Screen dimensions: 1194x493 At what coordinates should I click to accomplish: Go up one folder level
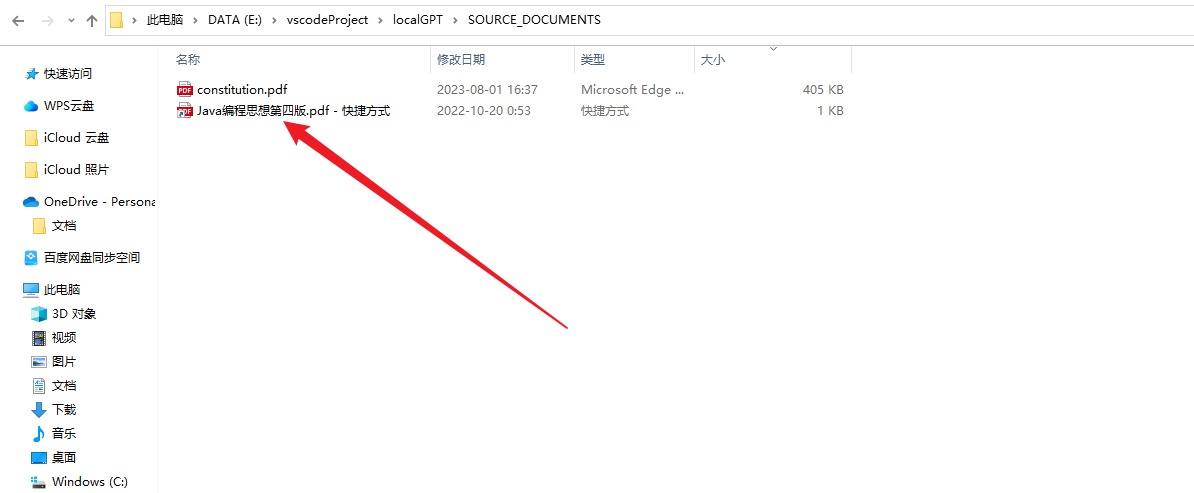(92, 21)
